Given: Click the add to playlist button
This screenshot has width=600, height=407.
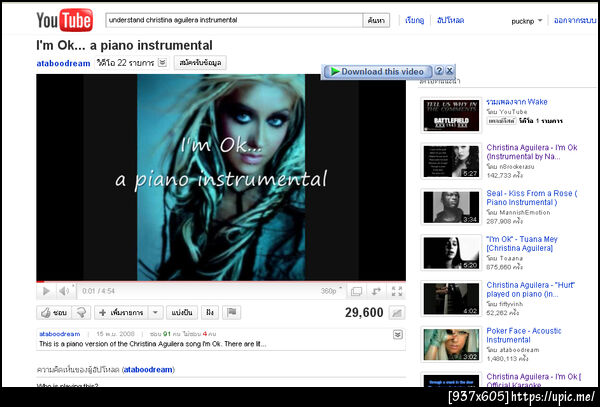Looking at the screenshot, I should [x=121, y=313].
